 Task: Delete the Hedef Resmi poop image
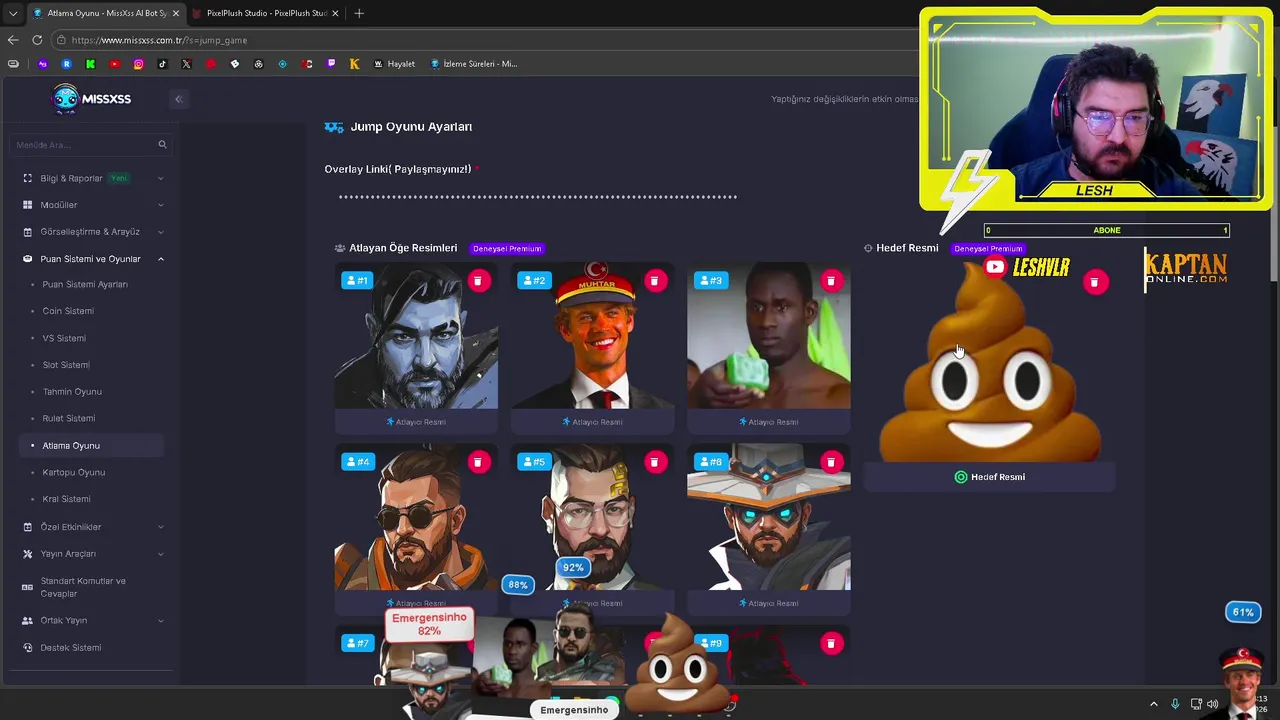1095,282
